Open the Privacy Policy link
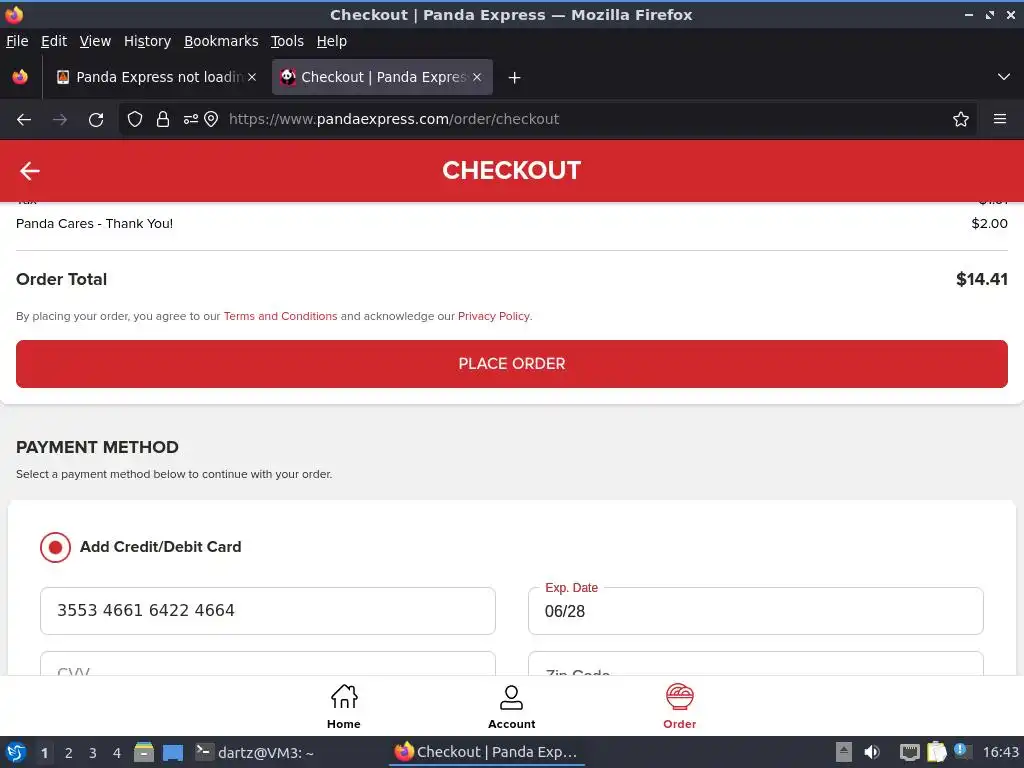1024x768 pixels. pyautogui.click(x=494, y=316)
